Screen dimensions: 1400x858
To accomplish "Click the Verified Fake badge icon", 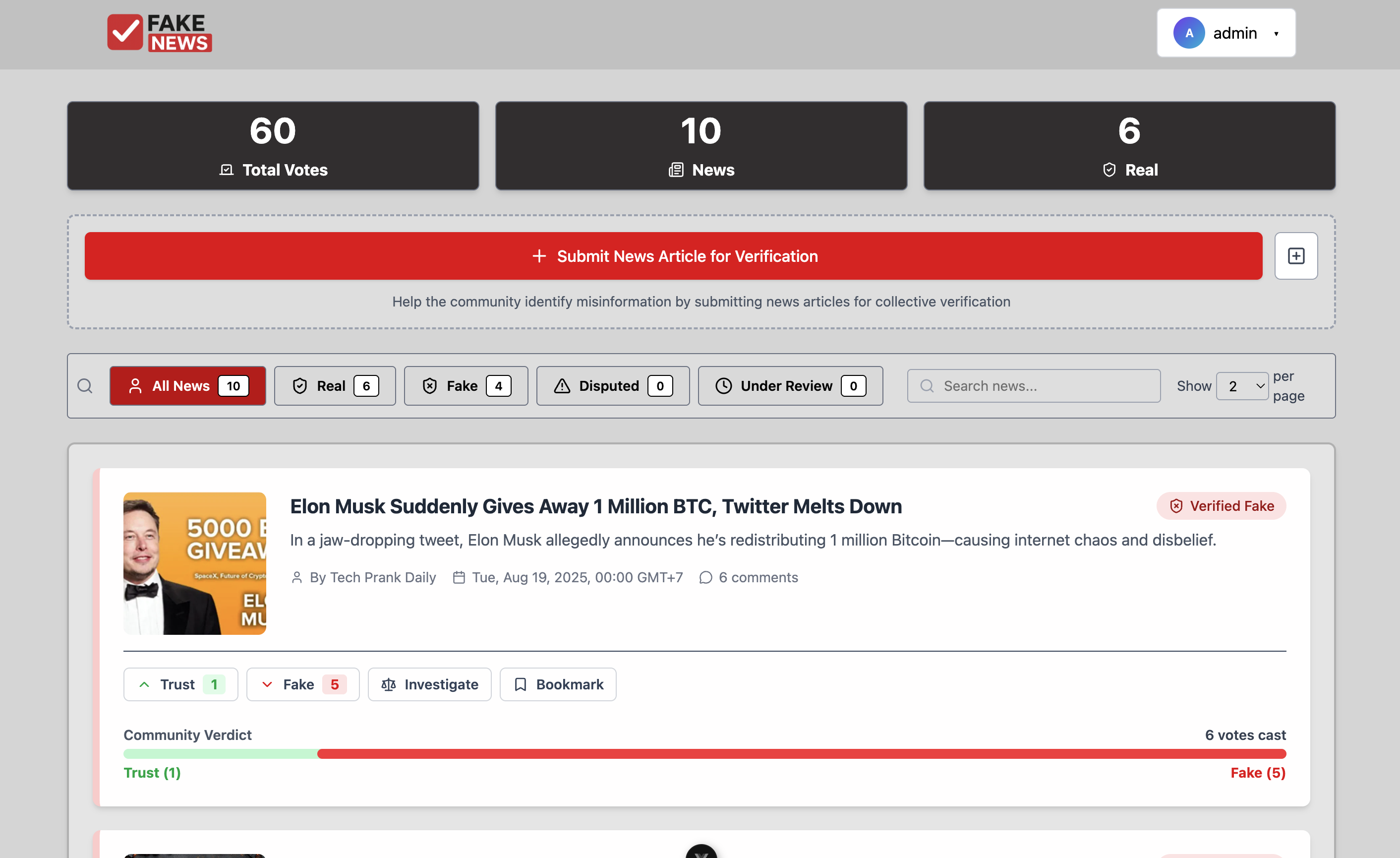I will [1176, 505].
